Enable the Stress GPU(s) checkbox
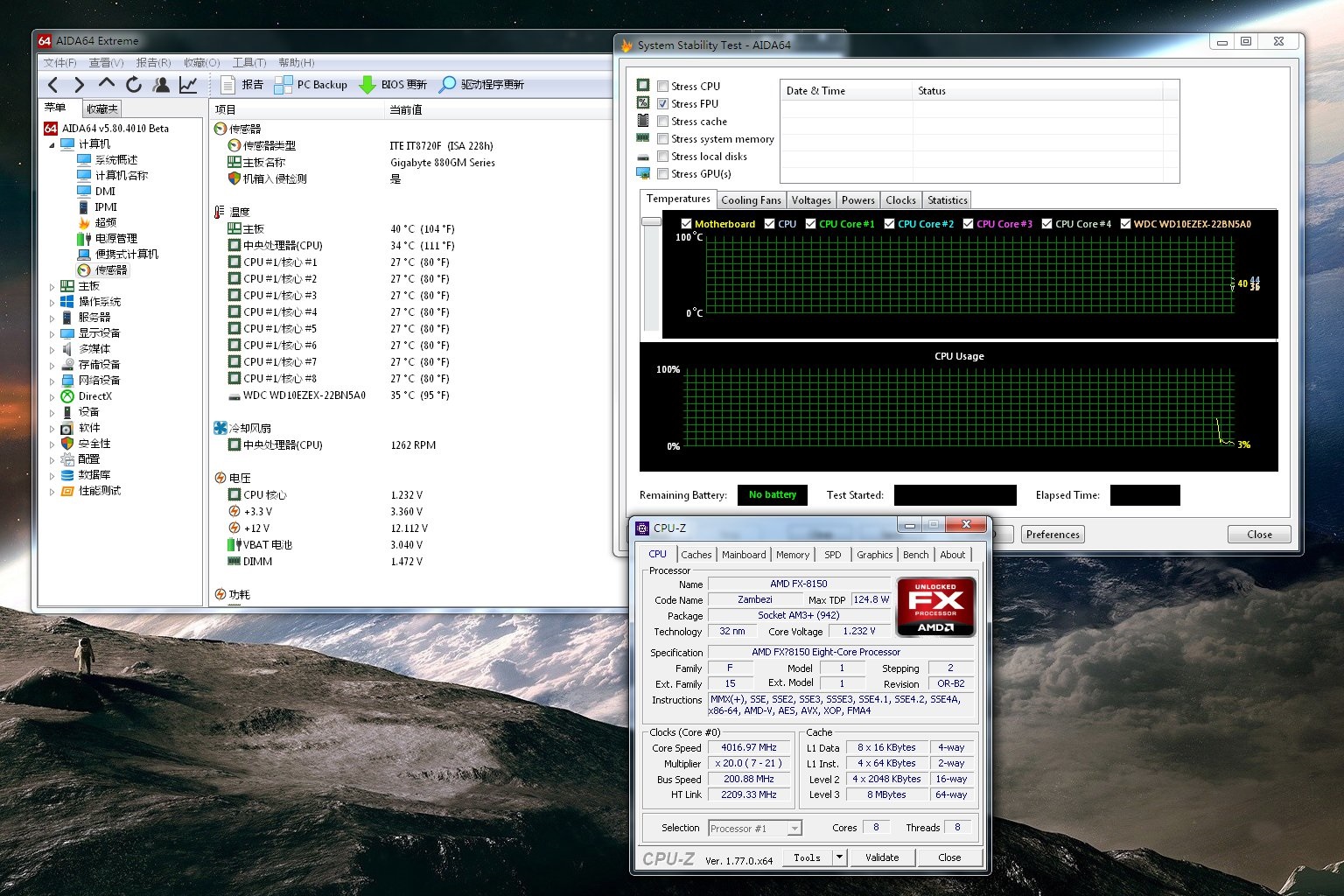The image size is (1344, 896). click(x=662, y=173)
